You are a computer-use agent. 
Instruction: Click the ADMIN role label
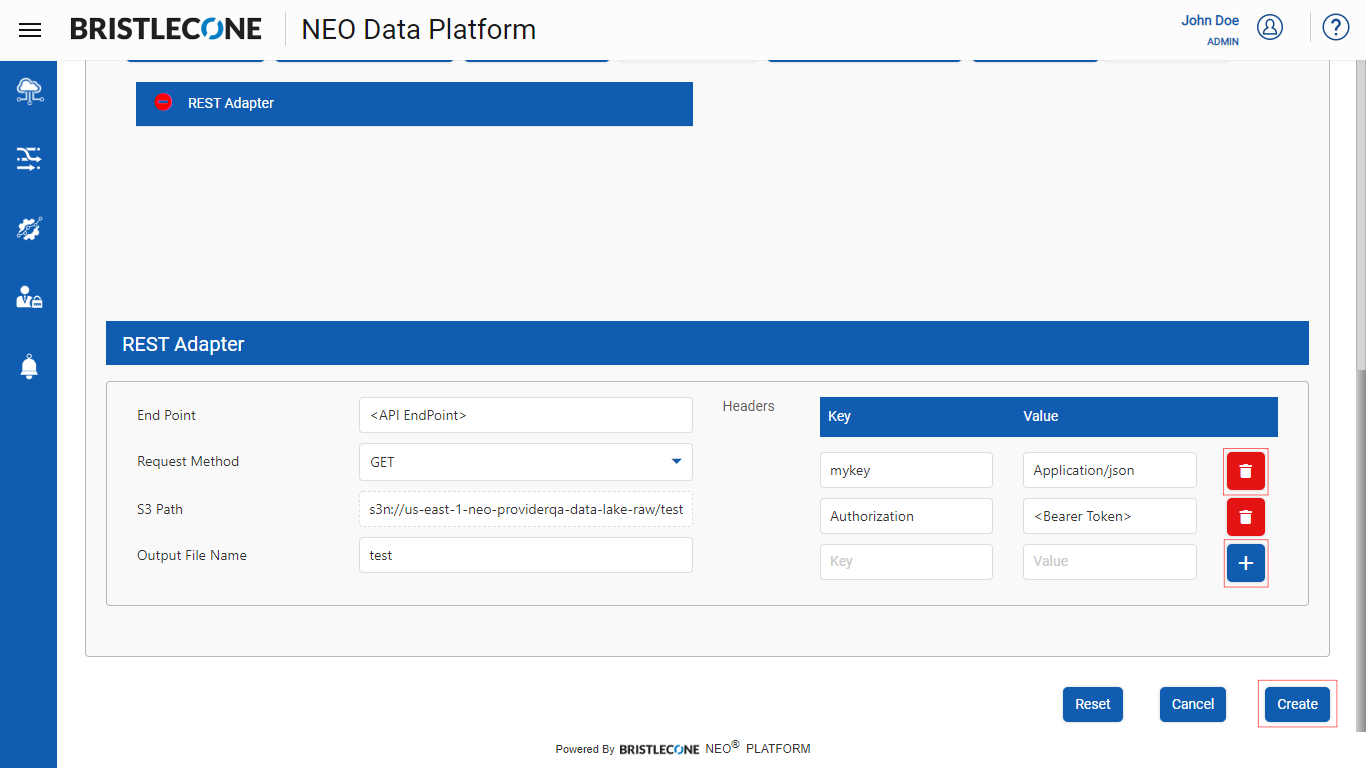[x=1223, y=42]
